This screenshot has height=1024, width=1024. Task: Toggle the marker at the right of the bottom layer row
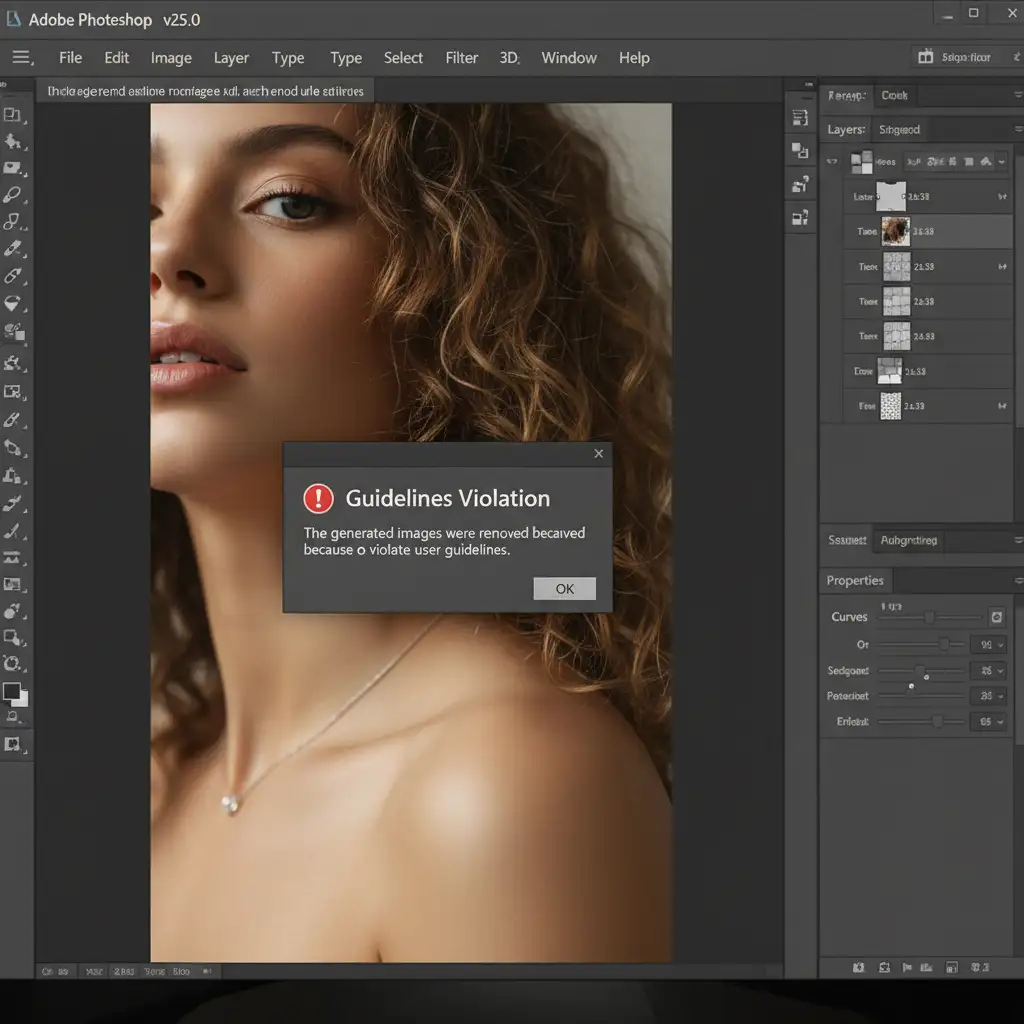point(1002,406)
